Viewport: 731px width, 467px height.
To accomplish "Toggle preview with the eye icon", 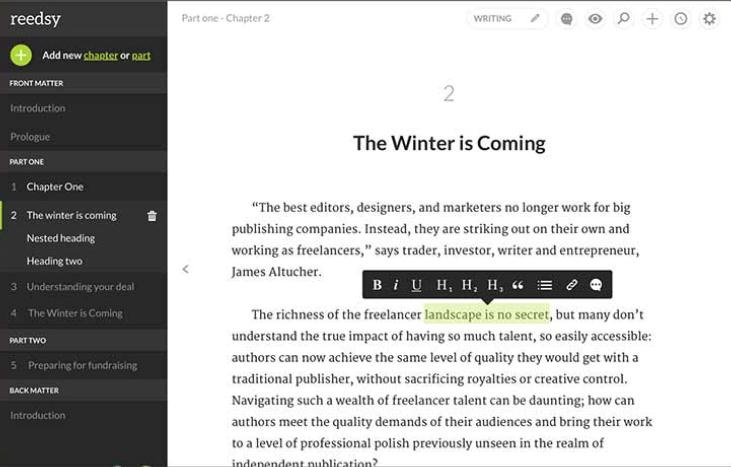I will pyautogui.click(x=595, y=19).
